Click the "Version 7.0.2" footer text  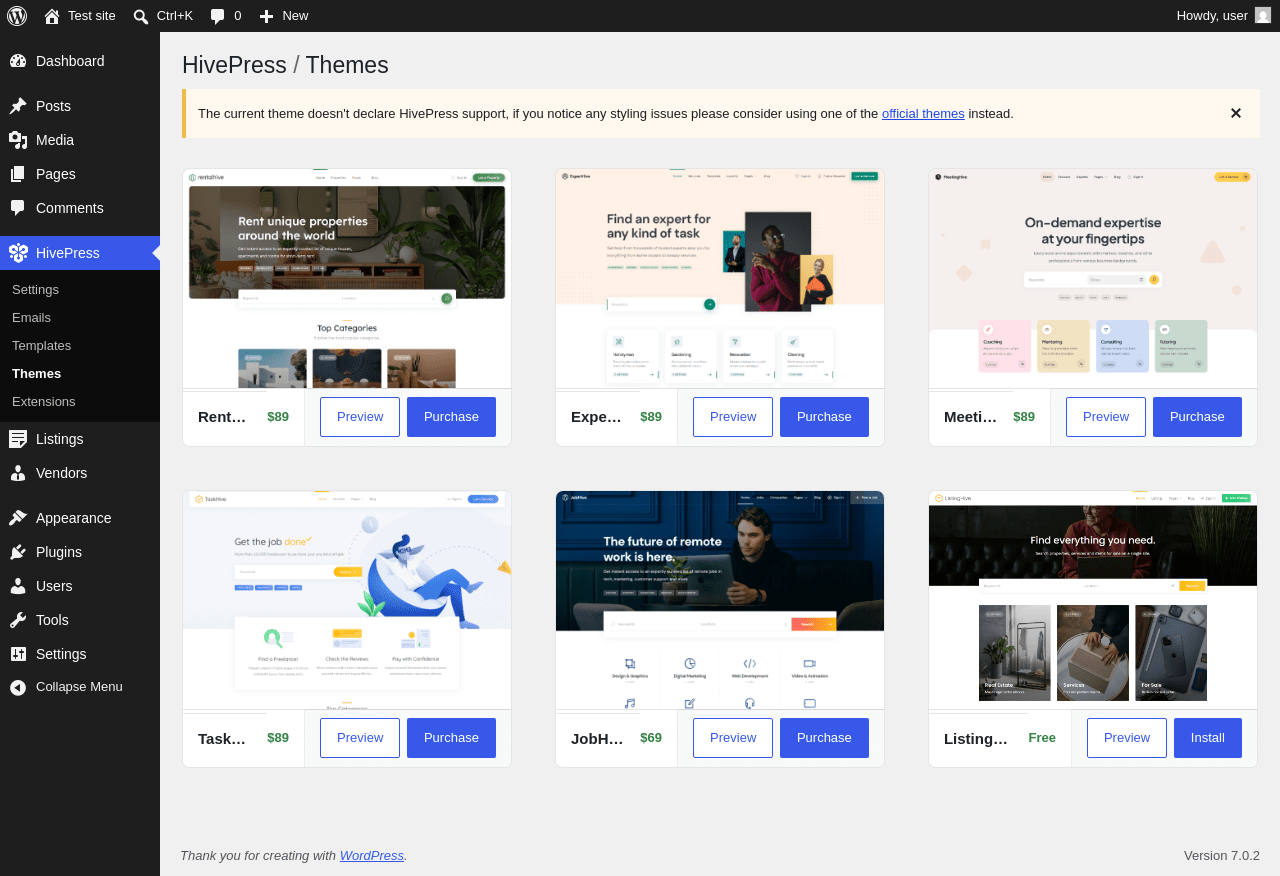point(1222,855)
